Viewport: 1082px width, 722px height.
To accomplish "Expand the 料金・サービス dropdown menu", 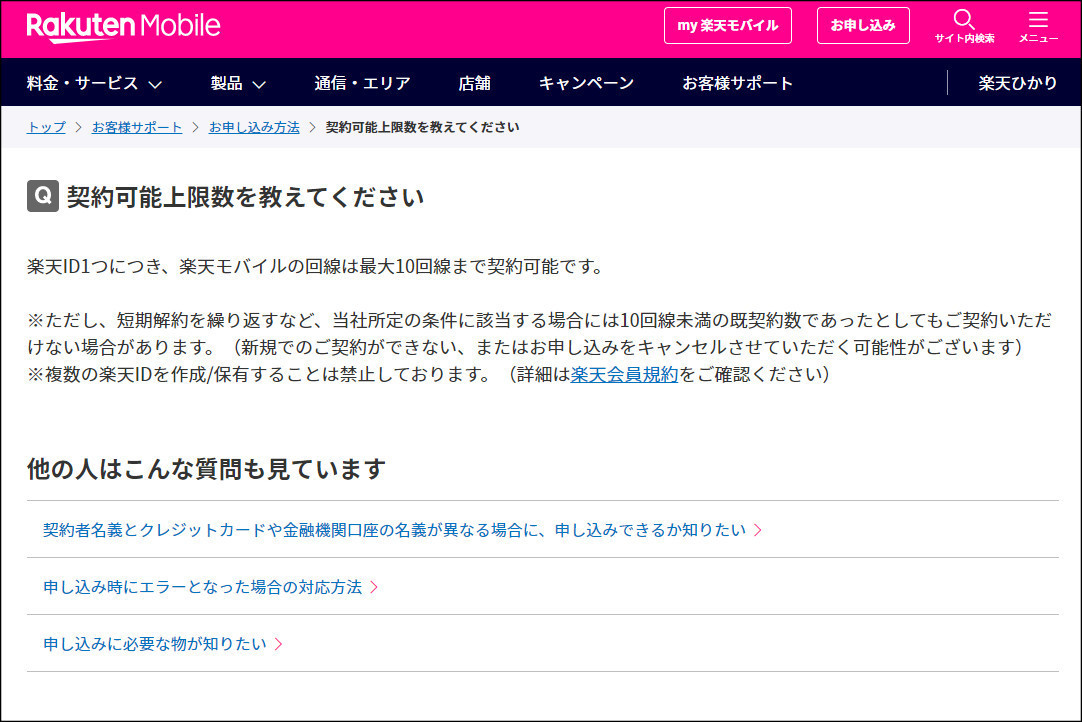I will [95, 84].
